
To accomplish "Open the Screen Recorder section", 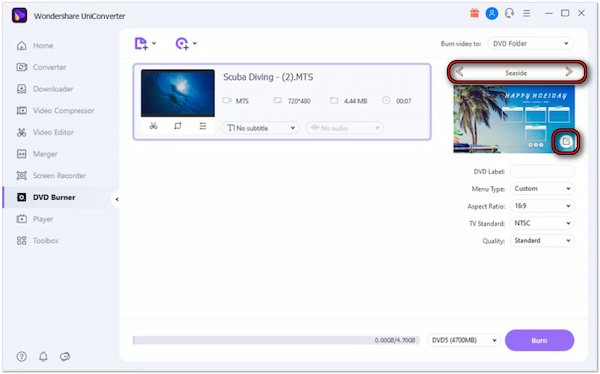I will (x=51, y=176).
